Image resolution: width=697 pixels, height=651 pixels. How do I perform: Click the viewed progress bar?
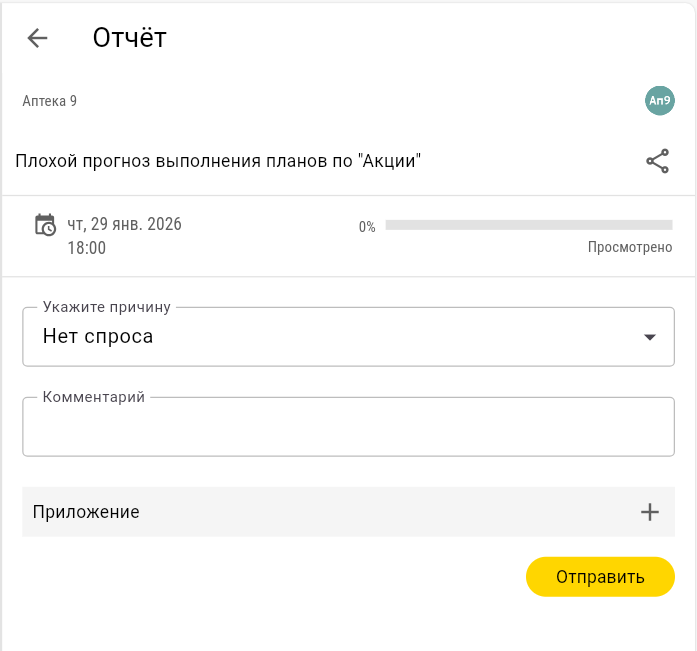[x=528, y=225]
